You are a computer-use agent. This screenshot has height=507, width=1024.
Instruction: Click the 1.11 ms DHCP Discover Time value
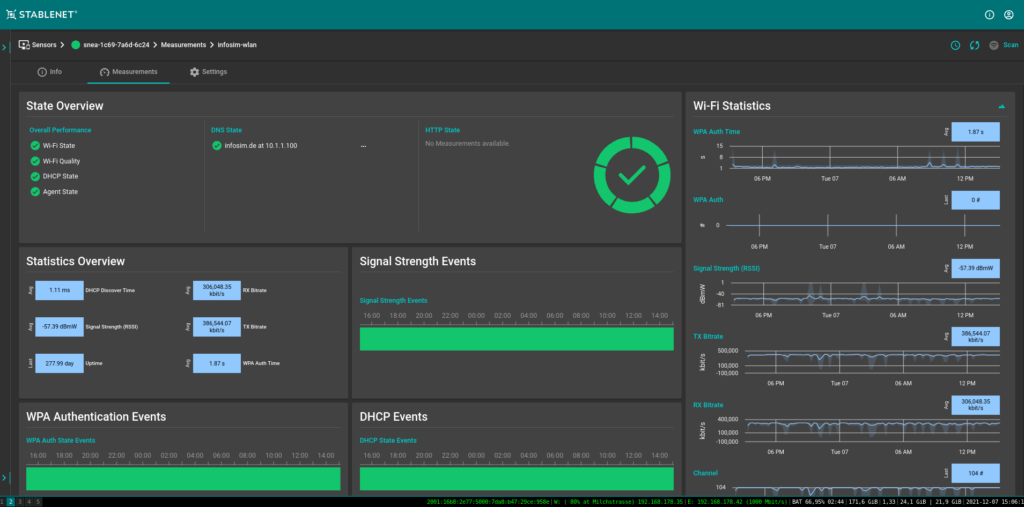59,290
